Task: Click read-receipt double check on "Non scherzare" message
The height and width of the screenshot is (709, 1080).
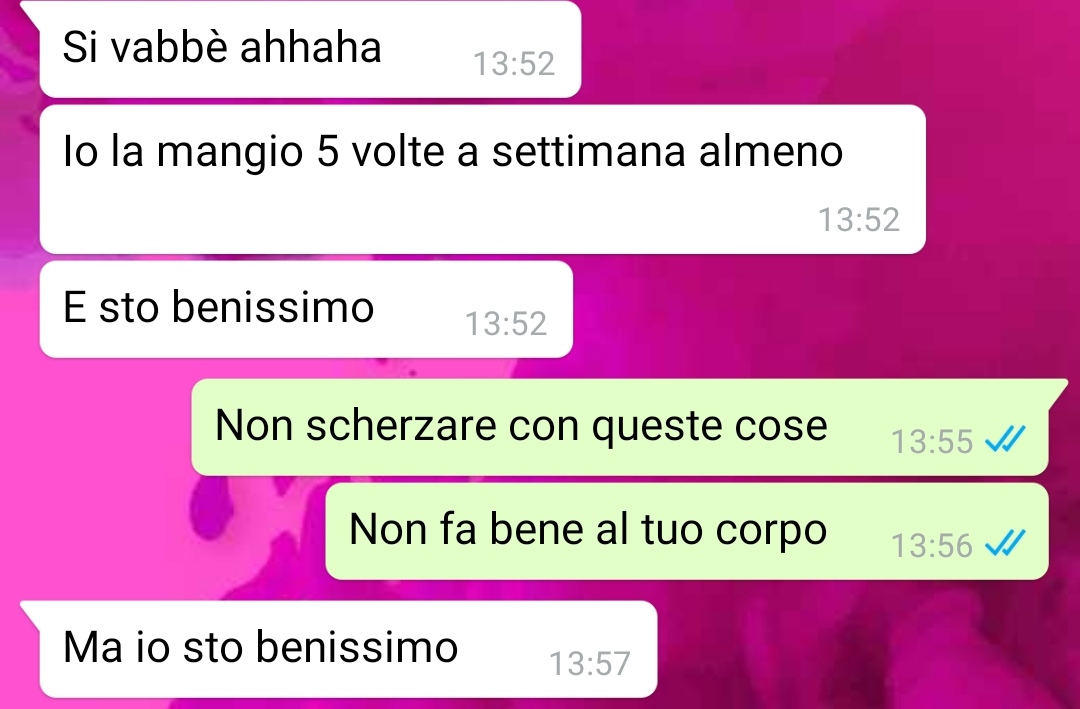Action: coord(1005,439)
